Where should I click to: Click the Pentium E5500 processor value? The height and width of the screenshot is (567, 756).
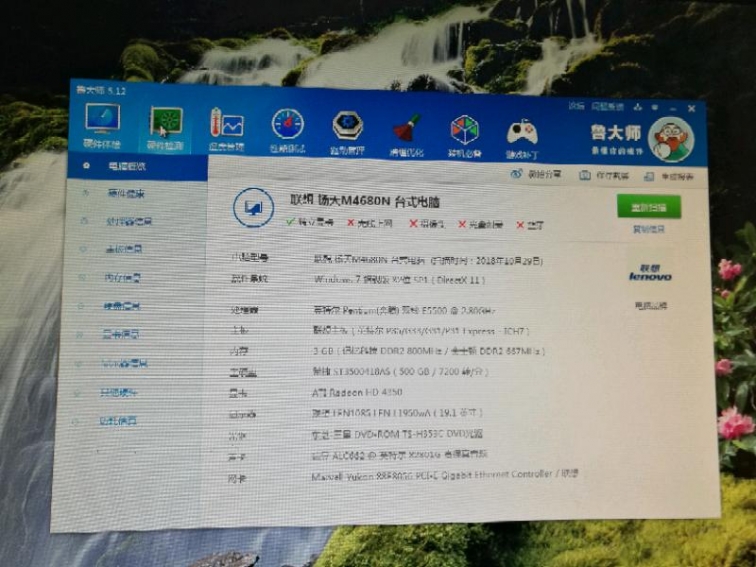pos(405,311)
